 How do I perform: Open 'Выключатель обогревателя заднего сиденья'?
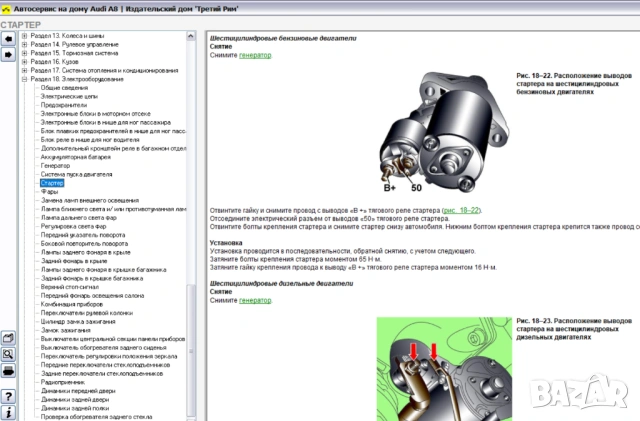click(104, 347)
